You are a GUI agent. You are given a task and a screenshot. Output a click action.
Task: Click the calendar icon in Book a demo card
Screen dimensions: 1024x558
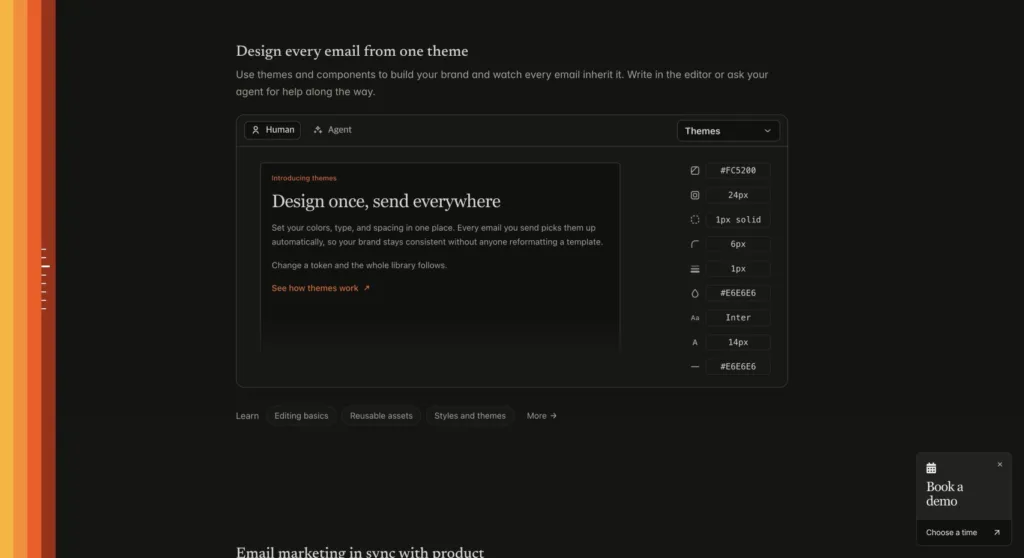(931, 468)
